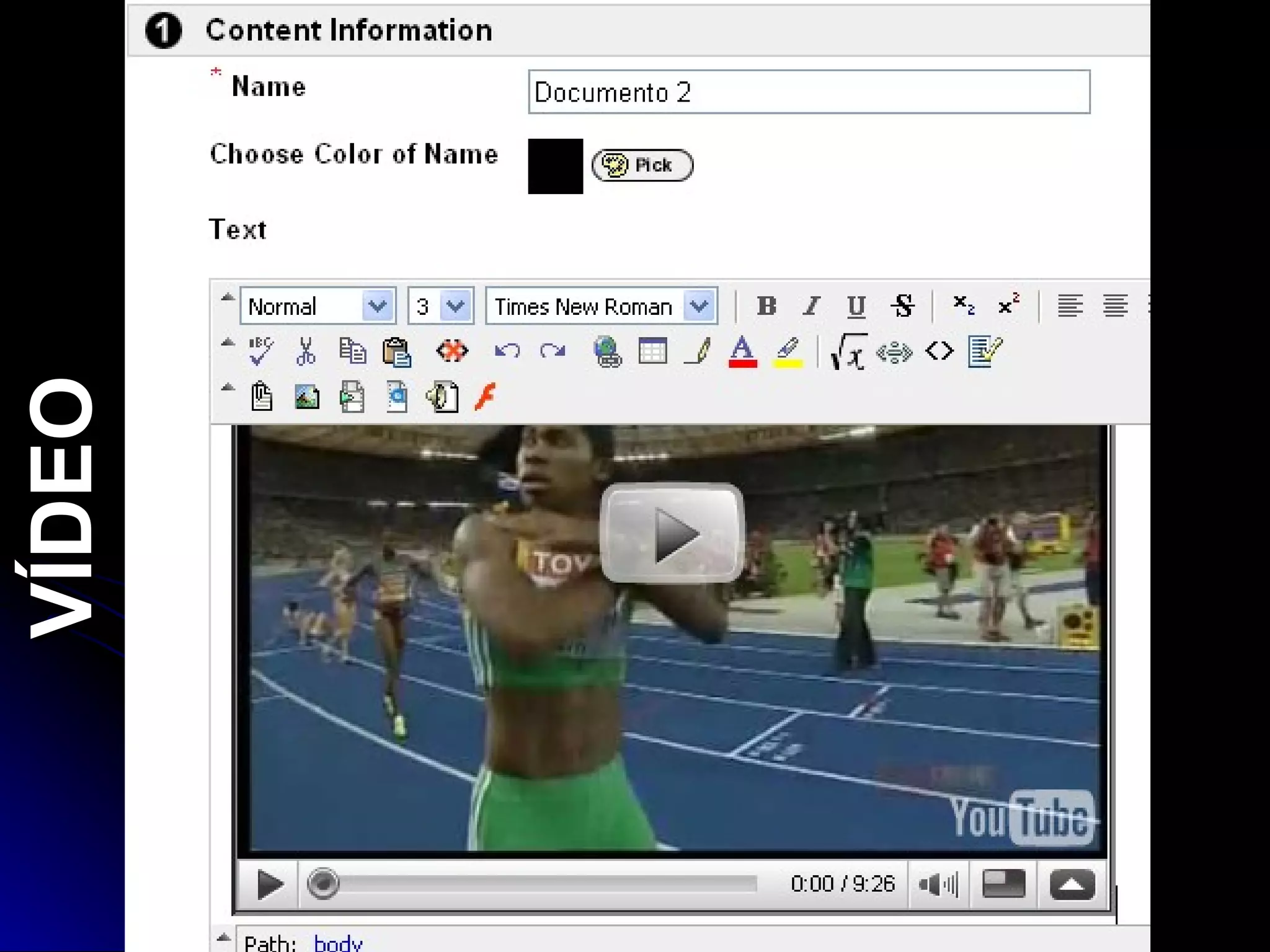Viewport: 1270px width, 952px height.
Task: Click the body path link
Action: (x=337, y=943)
